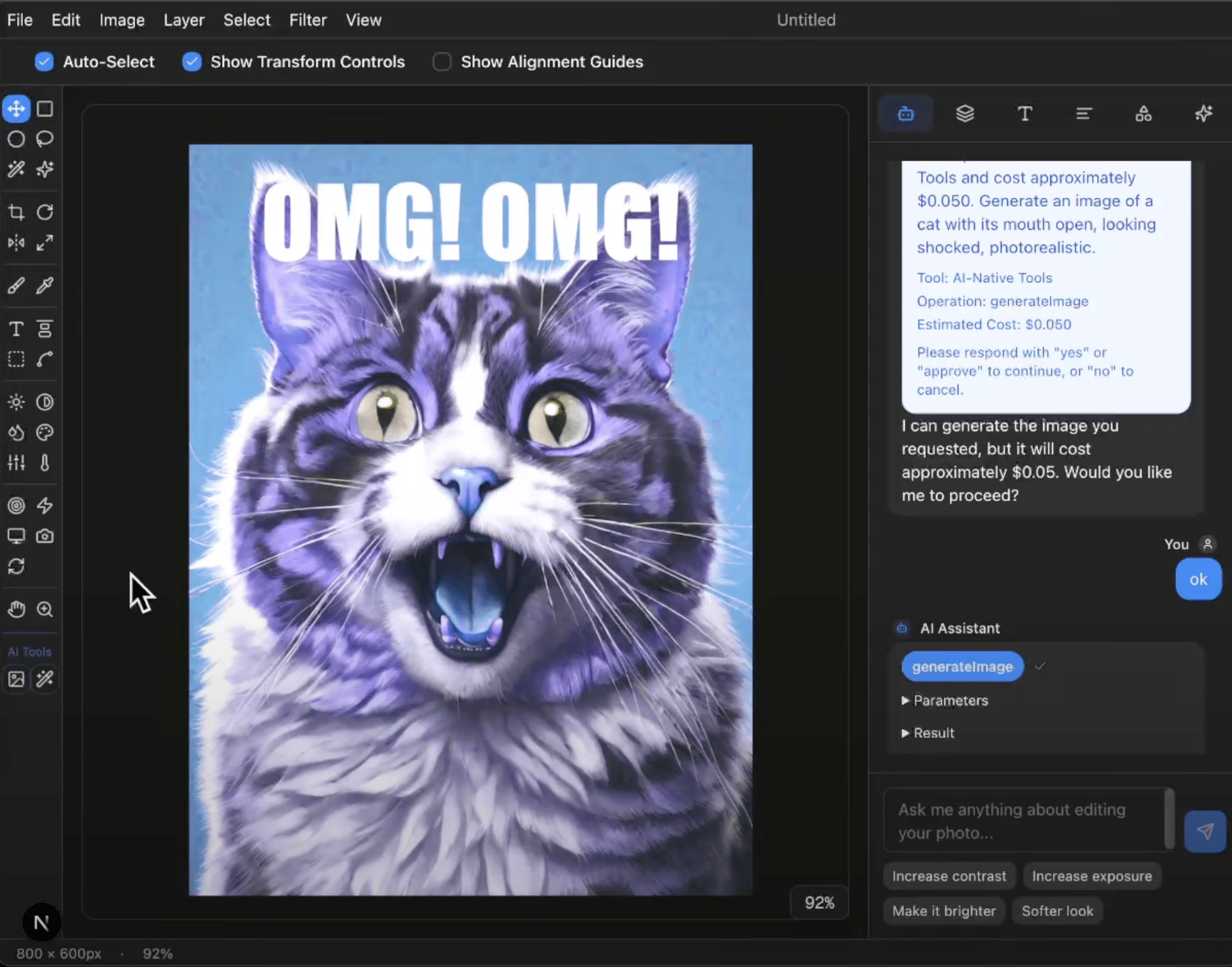
Task: Click the Softer look suggestion
Action: coord(1057,911)
